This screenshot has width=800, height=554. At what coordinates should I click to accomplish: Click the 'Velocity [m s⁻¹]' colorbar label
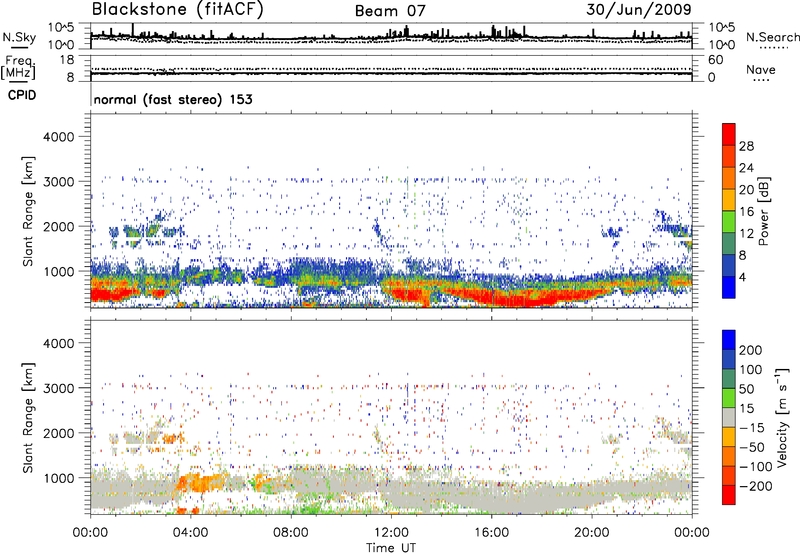[x=782, y=417]
